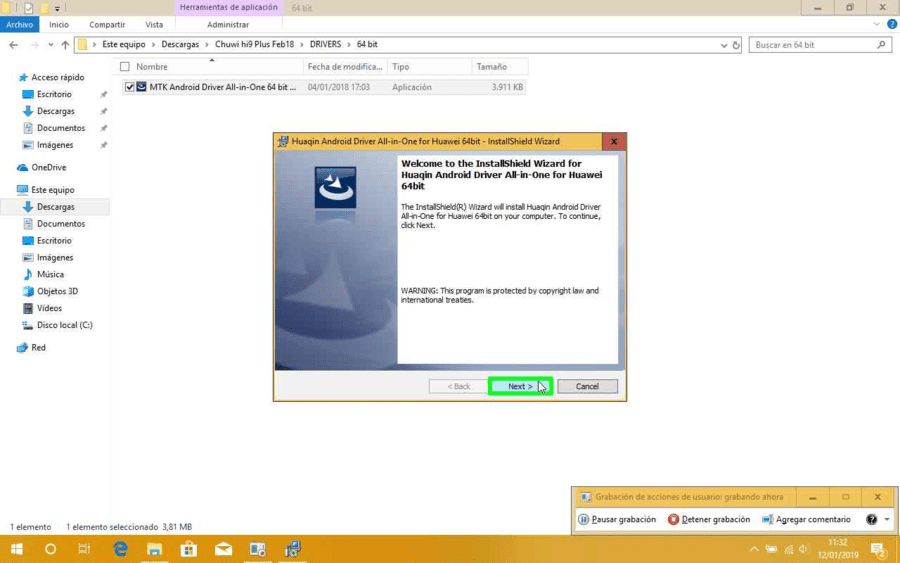Cancel the InstallShield Wizard
The image size is (900, 563).
[587, 386]
